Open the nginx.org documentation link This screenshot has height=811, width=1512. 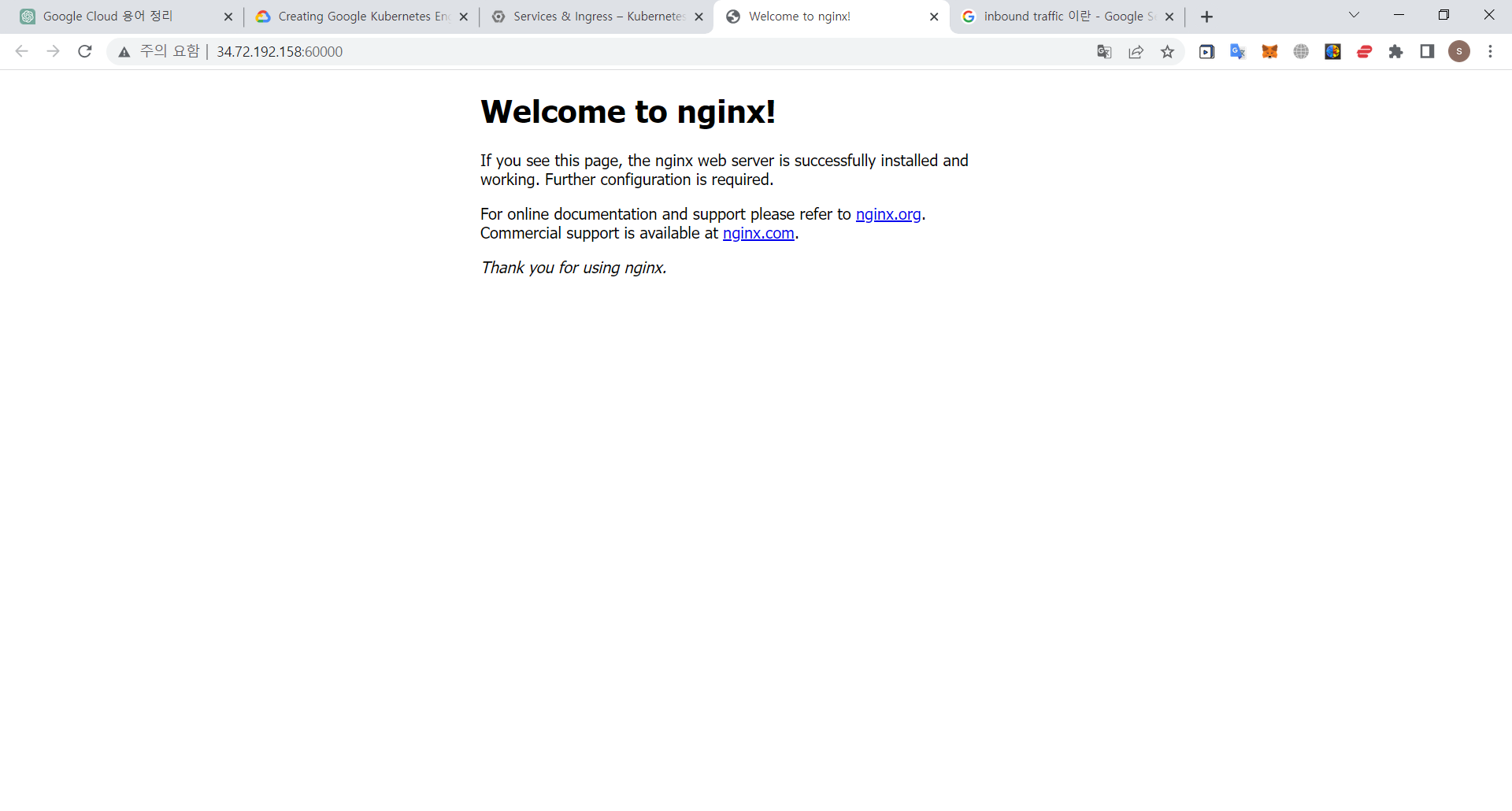[888, 214]
